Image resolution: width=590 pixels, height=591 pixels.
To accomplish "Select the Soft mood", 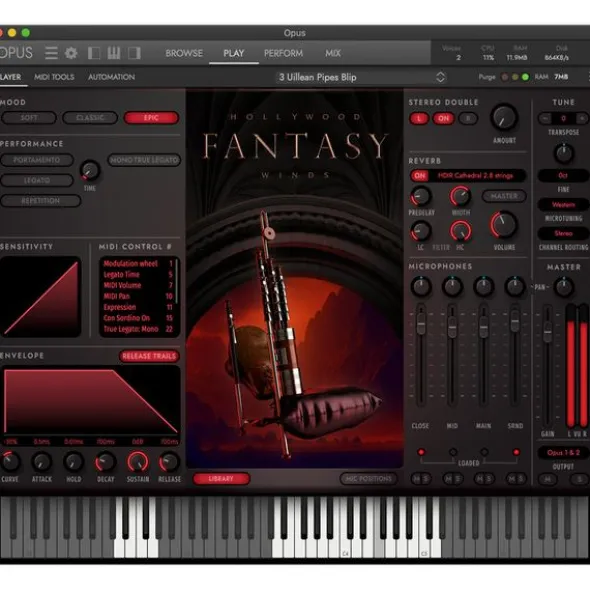I will pos(29,118).
